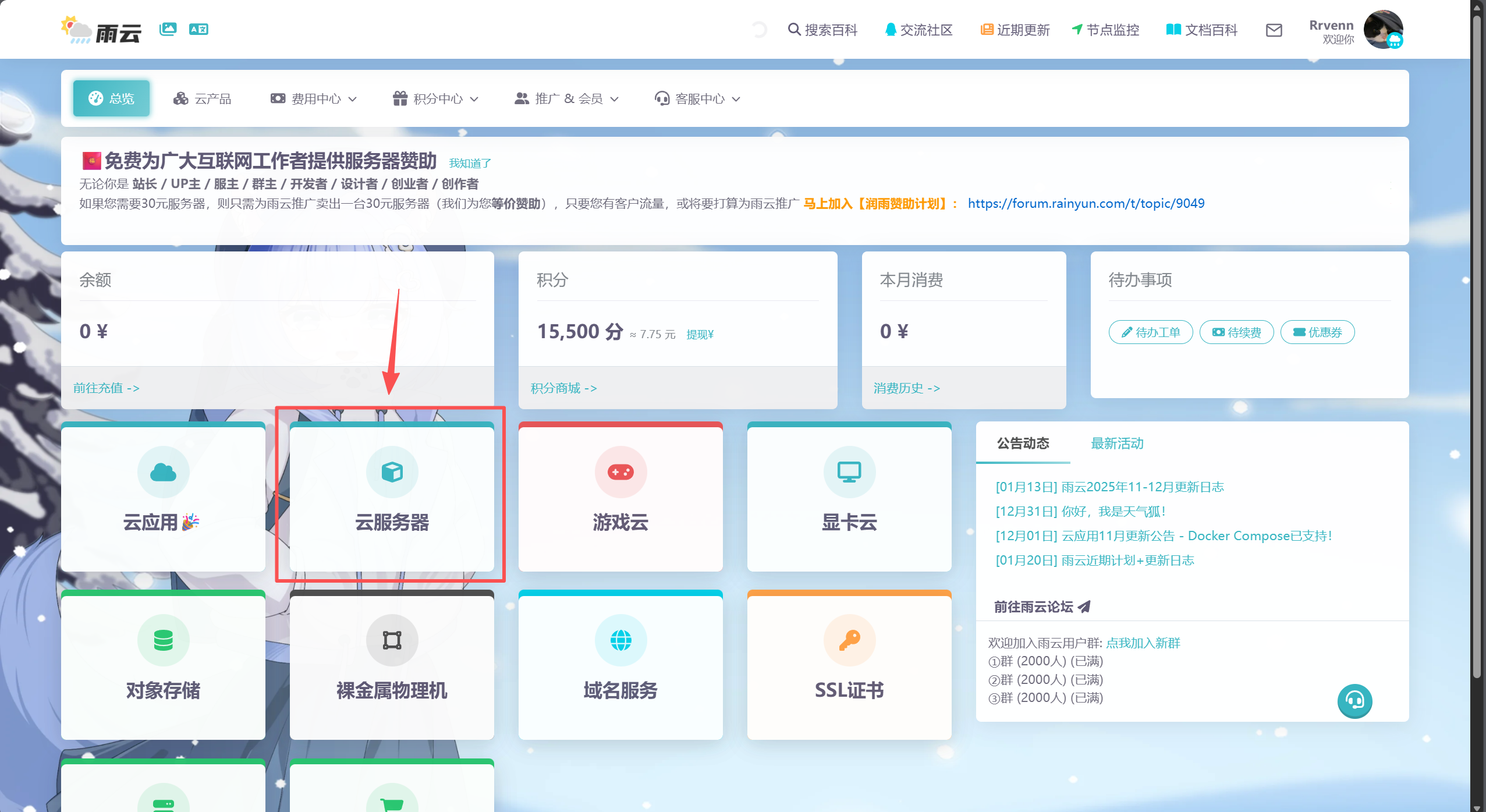Expand the 积分中心 dropdown menu
1486x812 pixels.
click(x=436, y=98)
